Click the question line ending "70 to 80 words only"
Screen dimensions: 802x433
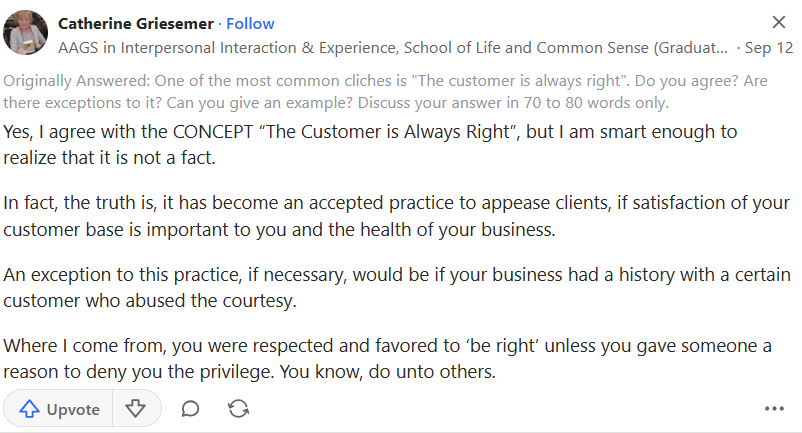pos(336,103)
